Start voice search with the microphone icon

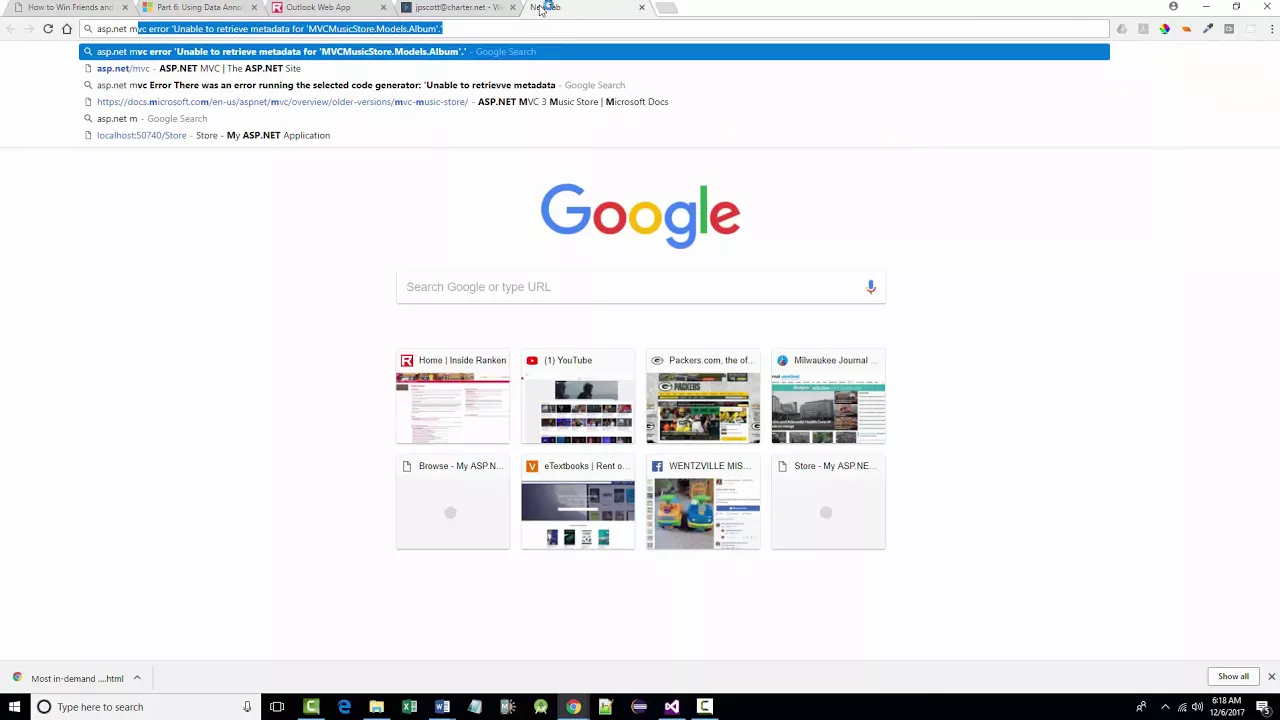point(871,287)
